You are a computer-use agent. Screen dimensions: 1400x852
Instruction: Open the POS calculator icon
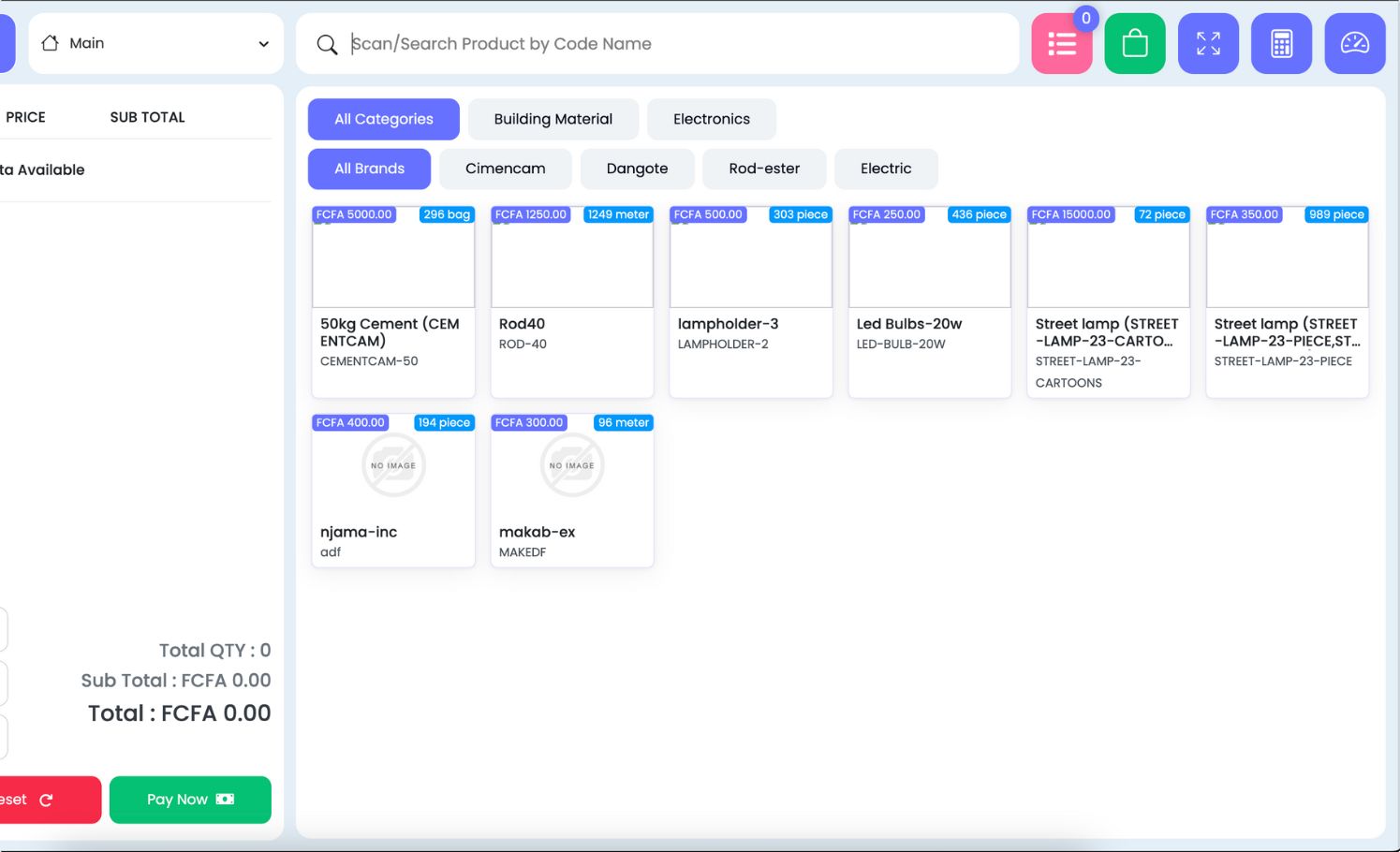tap(1281, 43)
